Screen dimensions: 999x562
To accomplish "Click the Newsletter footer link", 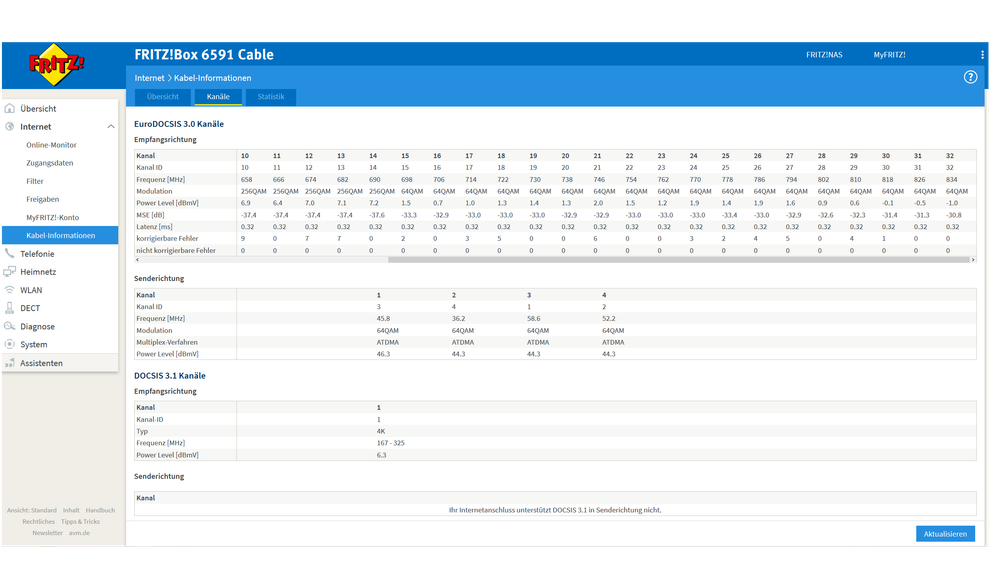I will point(48,533).
